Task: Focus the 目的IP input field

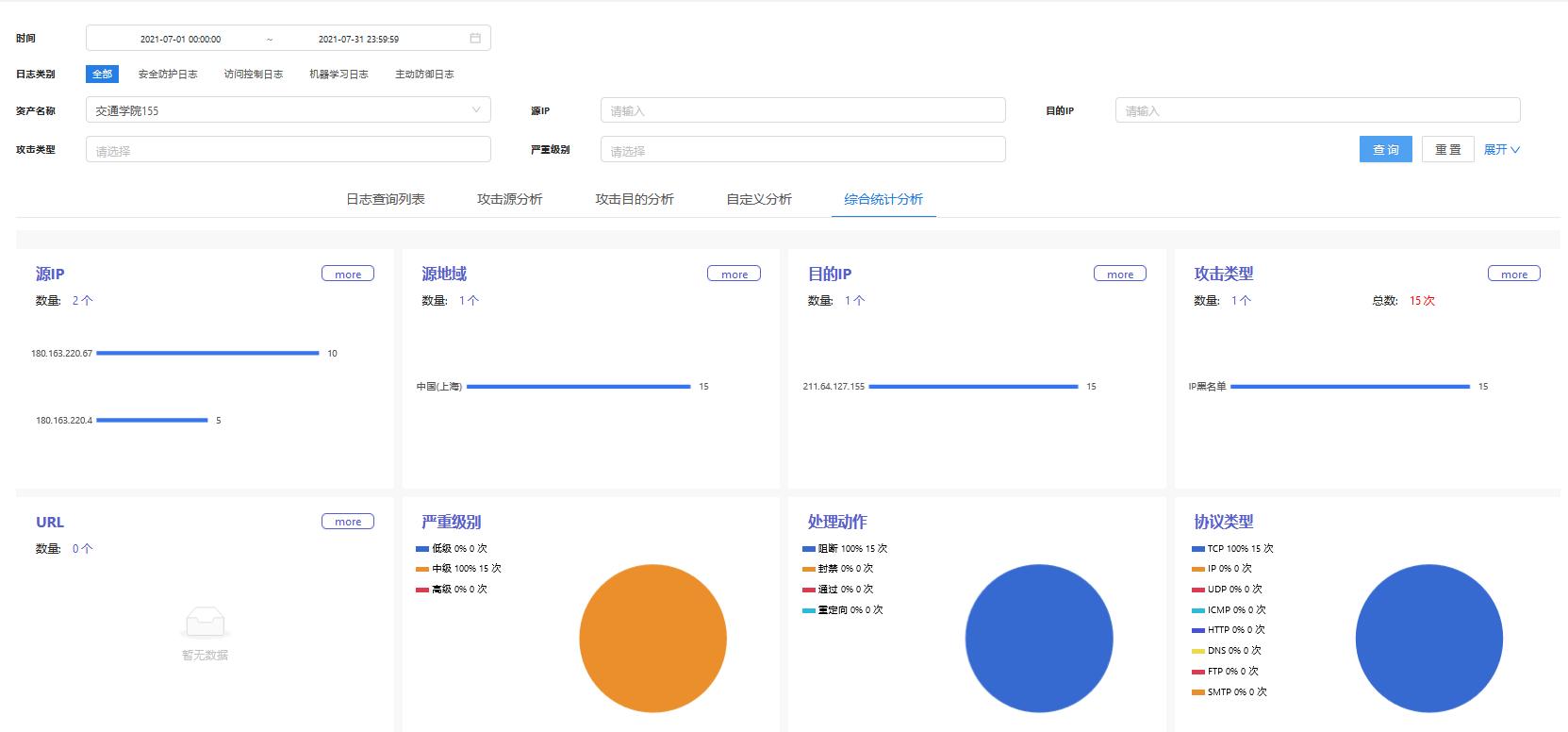Action: tap(1318, 109)
